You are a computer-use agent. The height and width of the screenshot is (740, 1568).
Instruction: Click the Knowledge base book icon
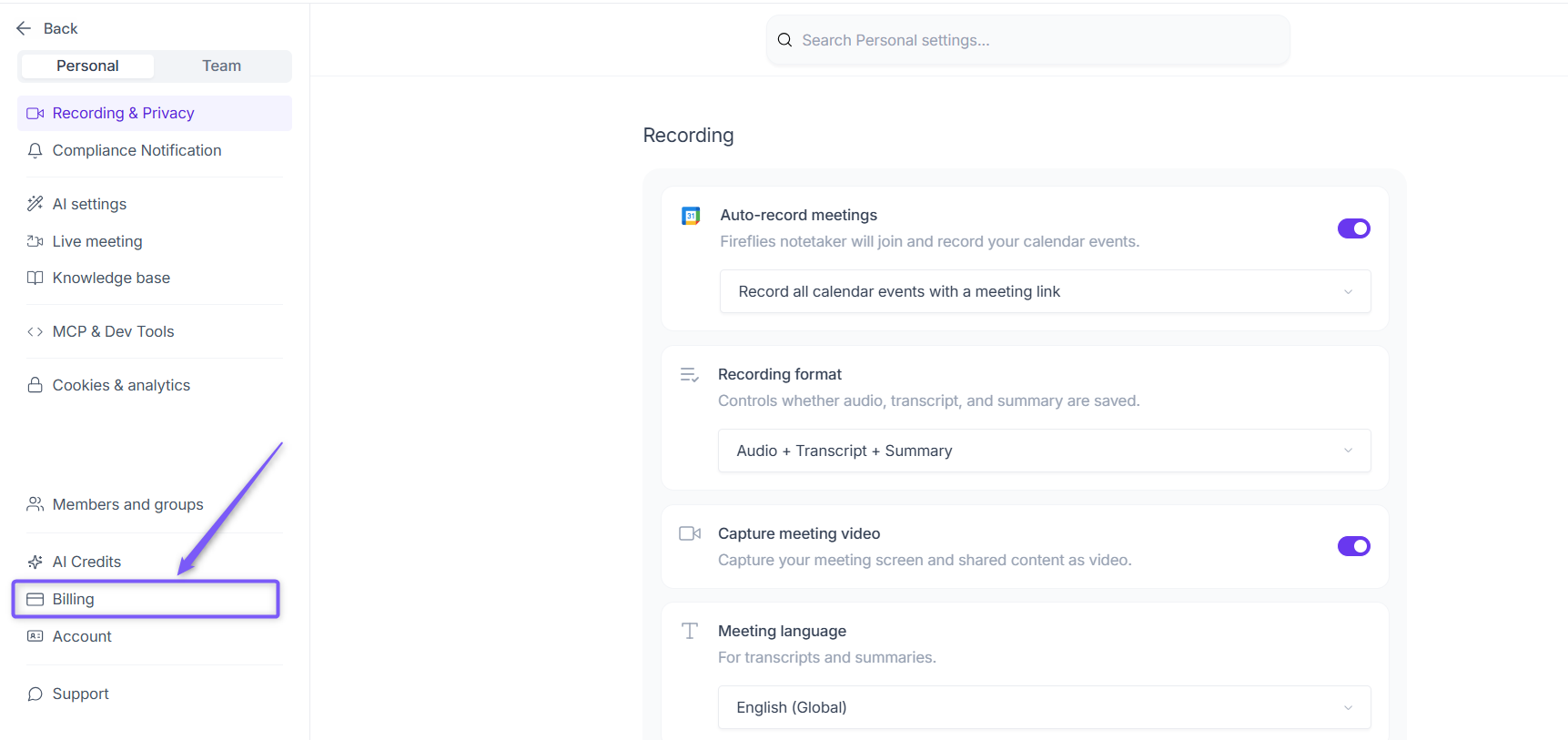(x=35, y=278)
